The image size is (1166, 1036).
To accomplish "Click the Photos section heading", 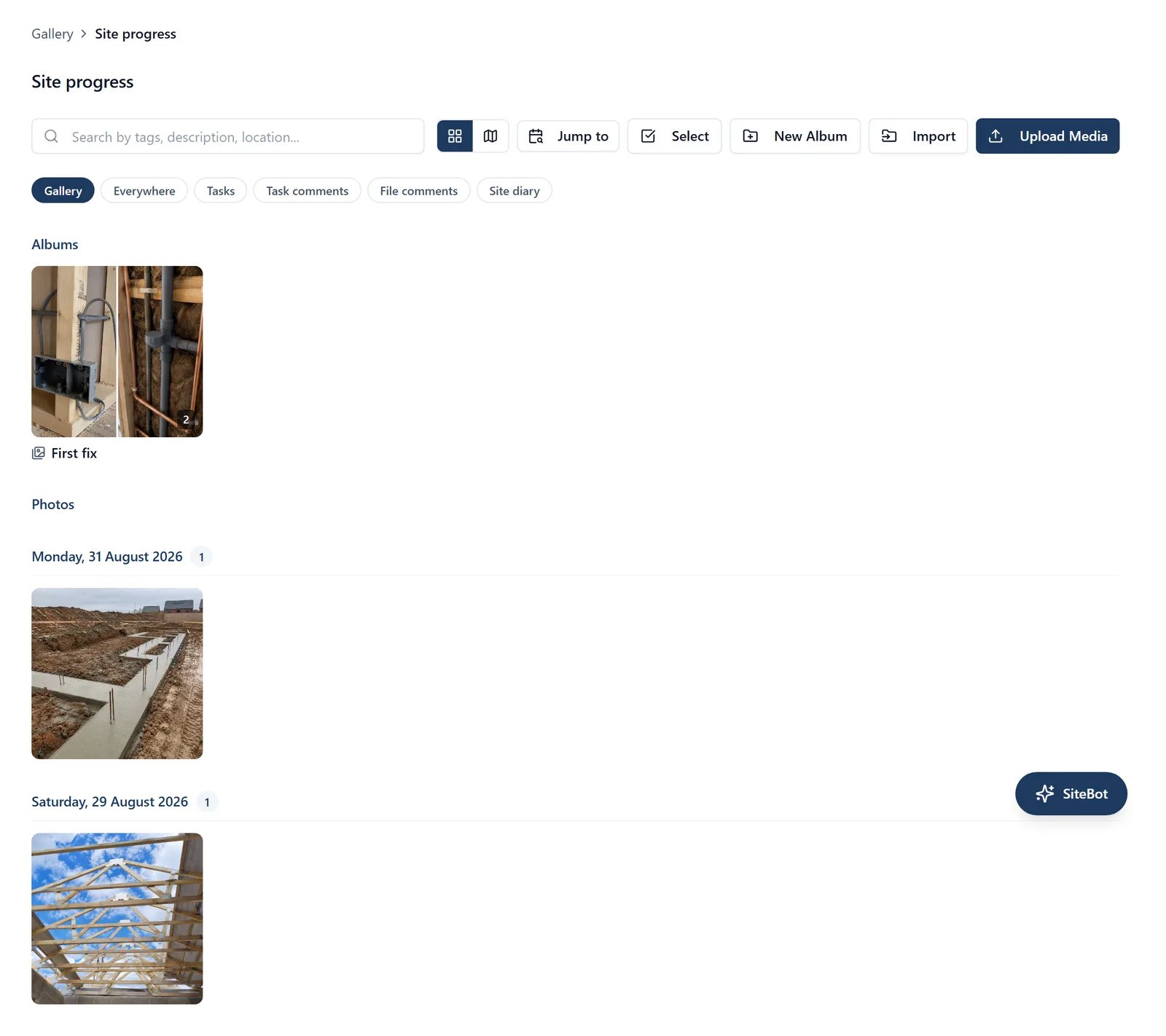I will click(x=53, y=504).
